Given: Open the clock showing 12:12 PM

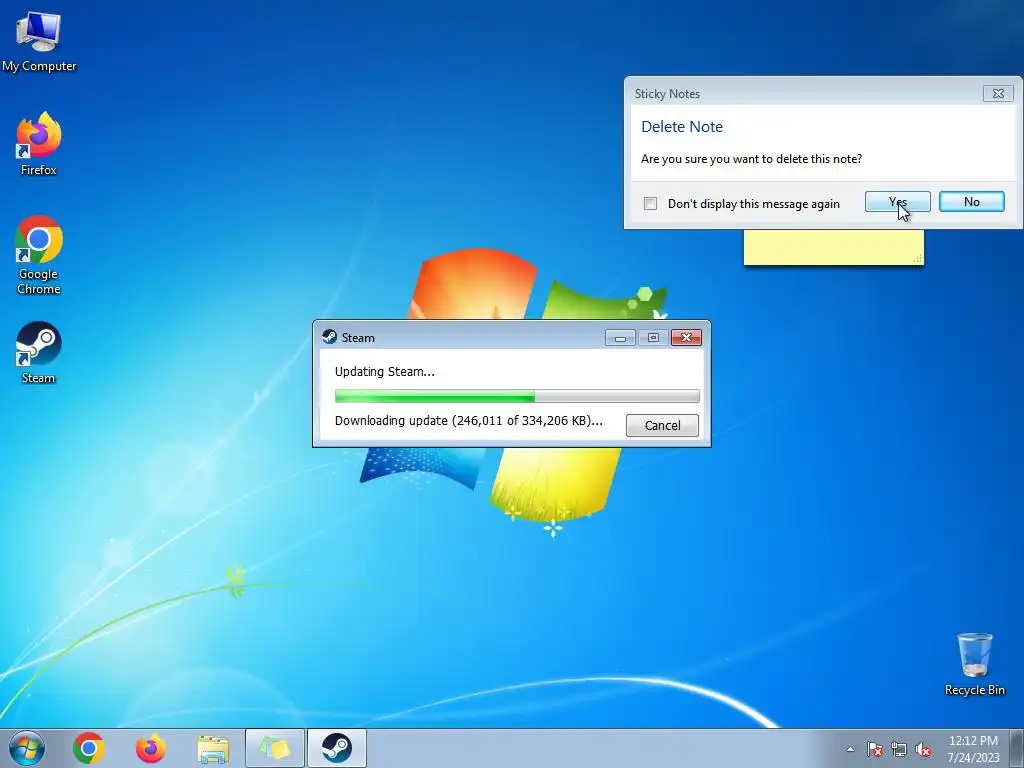Looking at the screenshot, I should 973,748.
